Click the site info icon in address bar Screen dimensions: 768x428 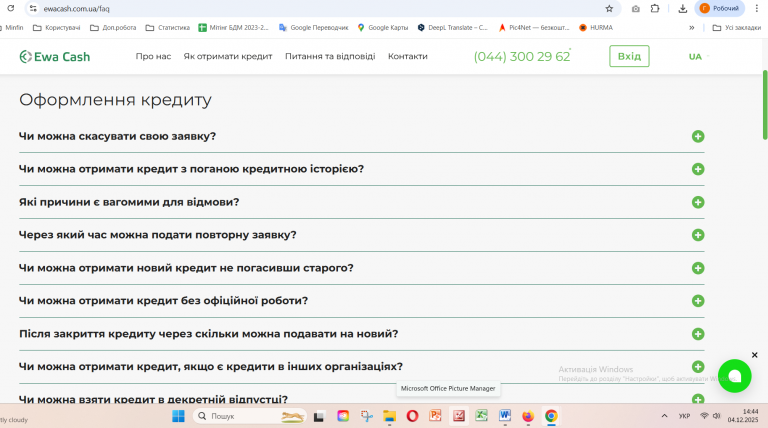click(x=33, y=8)
